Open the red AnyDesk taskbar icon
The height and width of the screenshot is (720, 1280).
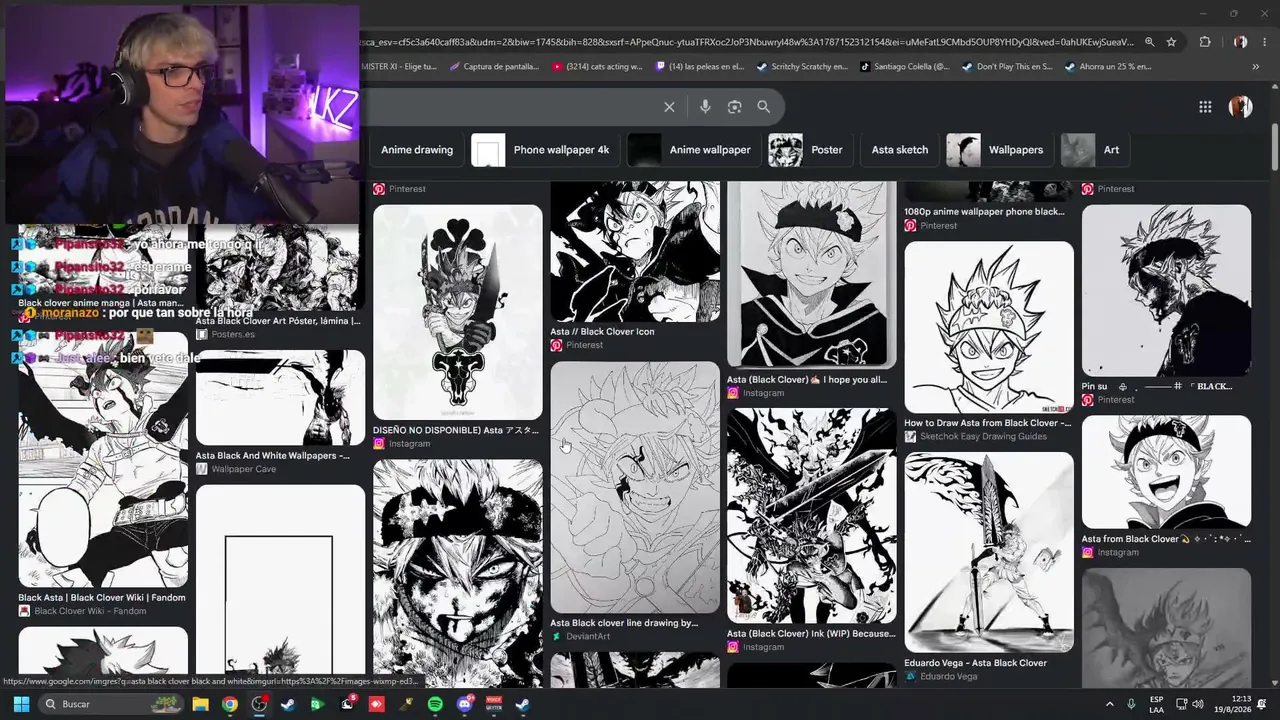376,704
